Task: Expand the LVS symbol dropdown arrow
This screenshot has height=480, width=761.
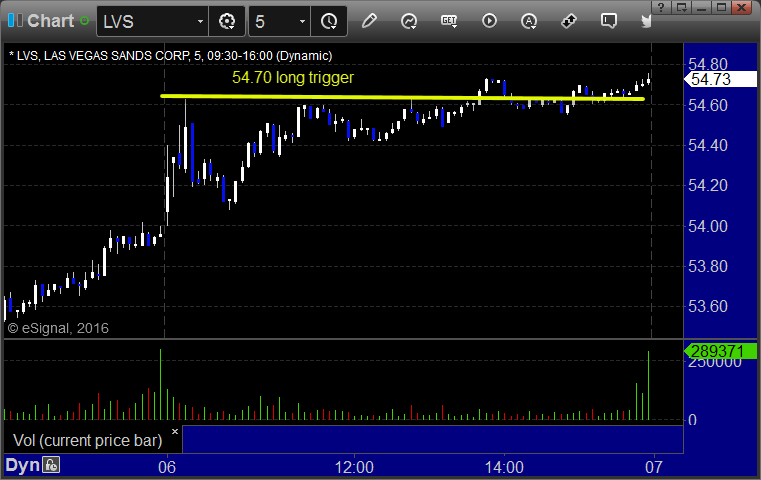Action: tap(200, 21)
